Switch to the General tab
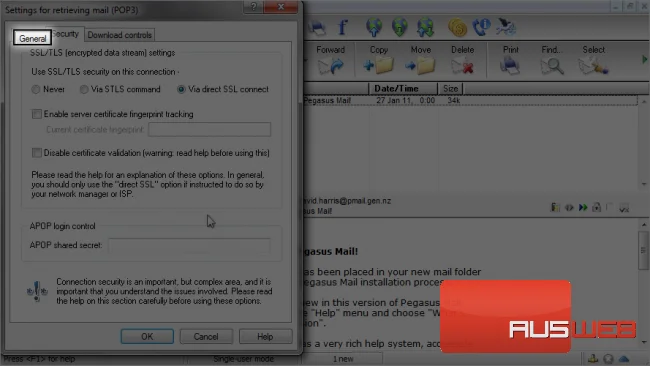The width and height of the screenshot is (650, 366). click(x=32, y=38)
